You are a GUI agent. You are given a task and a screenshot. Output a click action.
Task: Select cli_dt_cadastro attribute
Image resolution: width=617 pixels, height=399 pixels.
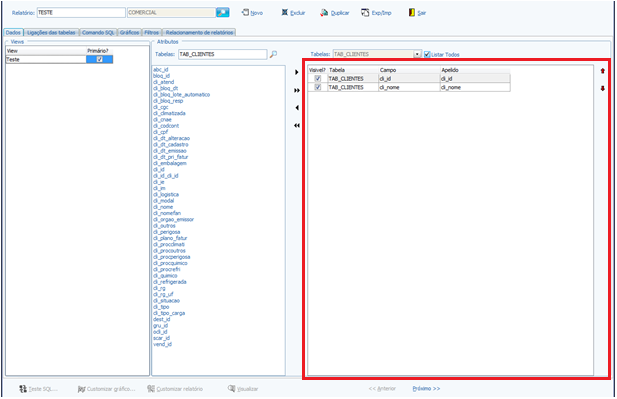click(x=171, y=144)
